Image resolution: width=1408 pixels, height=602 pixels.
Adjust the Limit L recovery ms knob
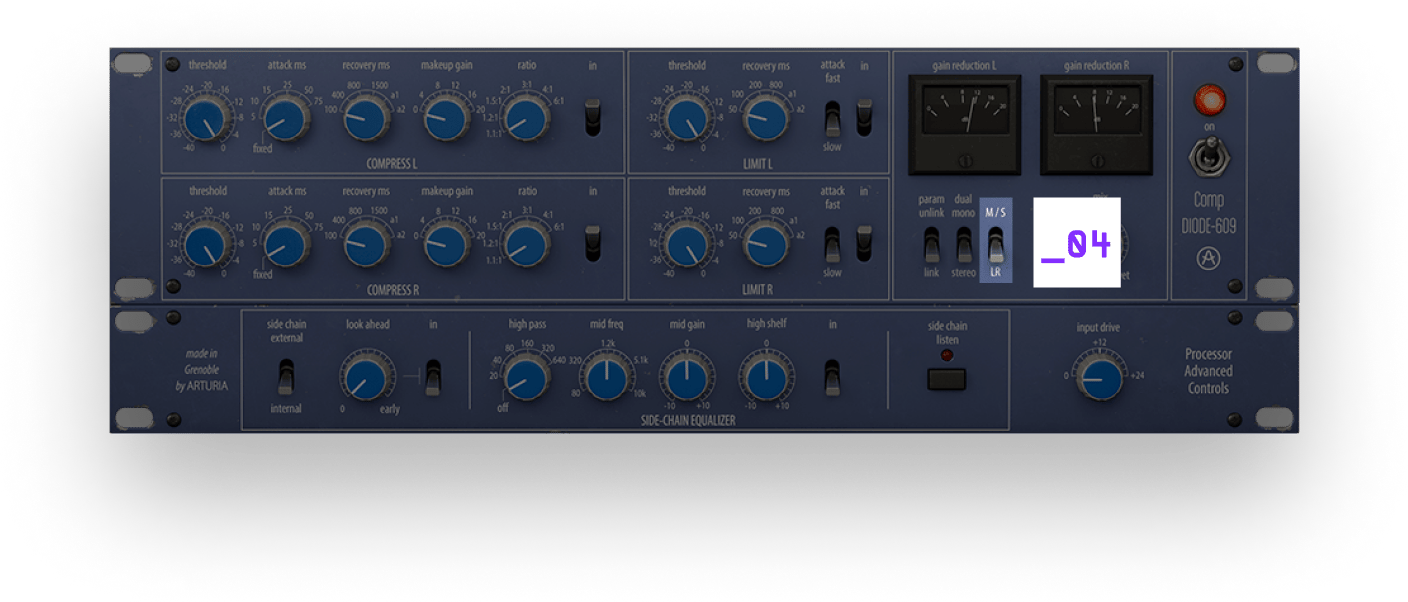pyautogui.click(x=766, y=120)
